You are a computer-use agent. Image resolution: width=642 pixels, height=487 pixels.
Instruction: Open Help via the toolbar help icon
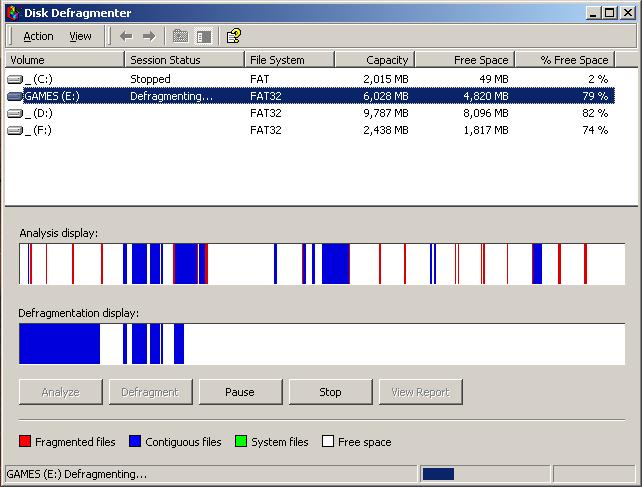click(x=233, y=36)
